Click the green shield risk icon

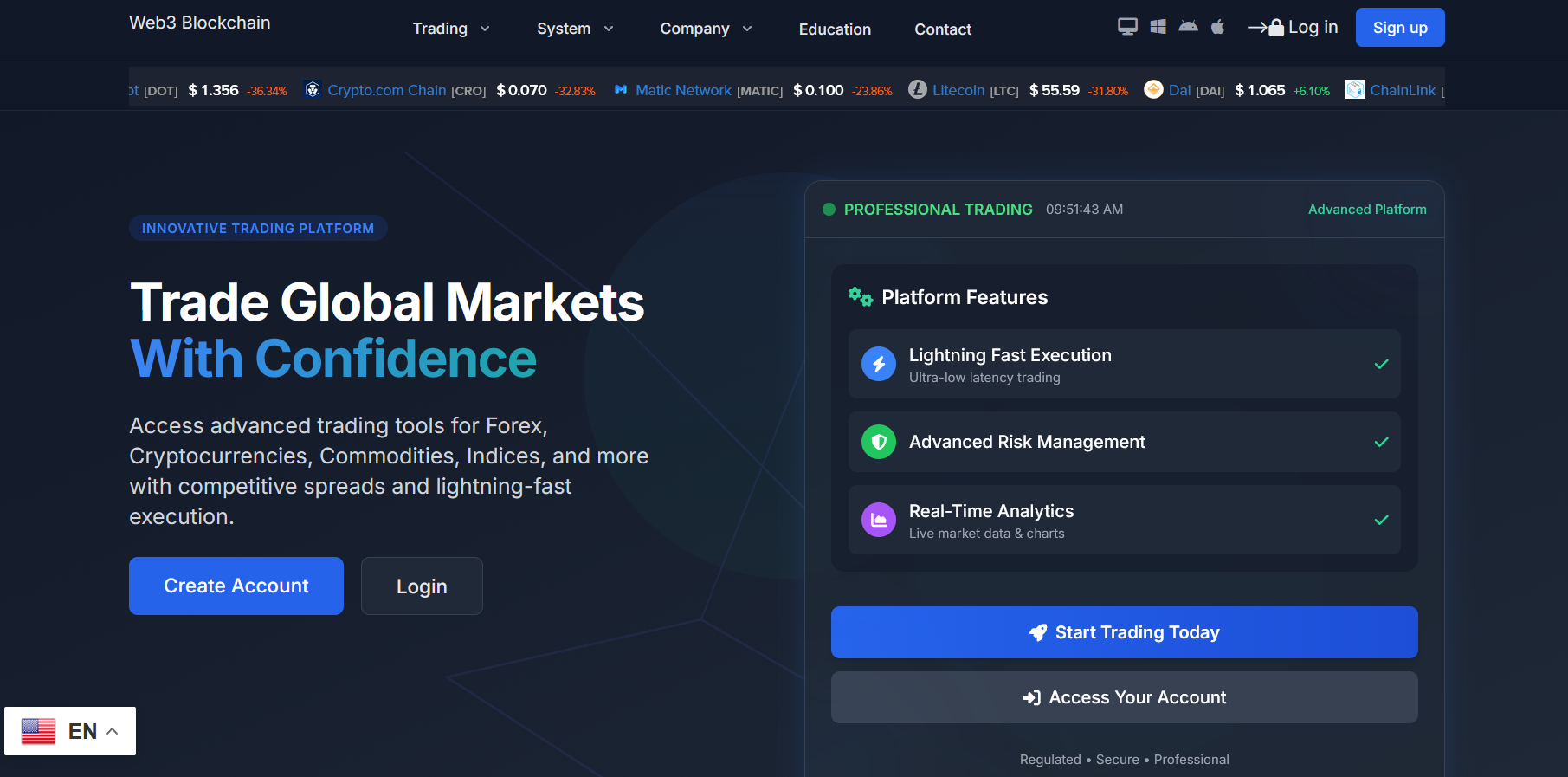click(x=879, y=442)
